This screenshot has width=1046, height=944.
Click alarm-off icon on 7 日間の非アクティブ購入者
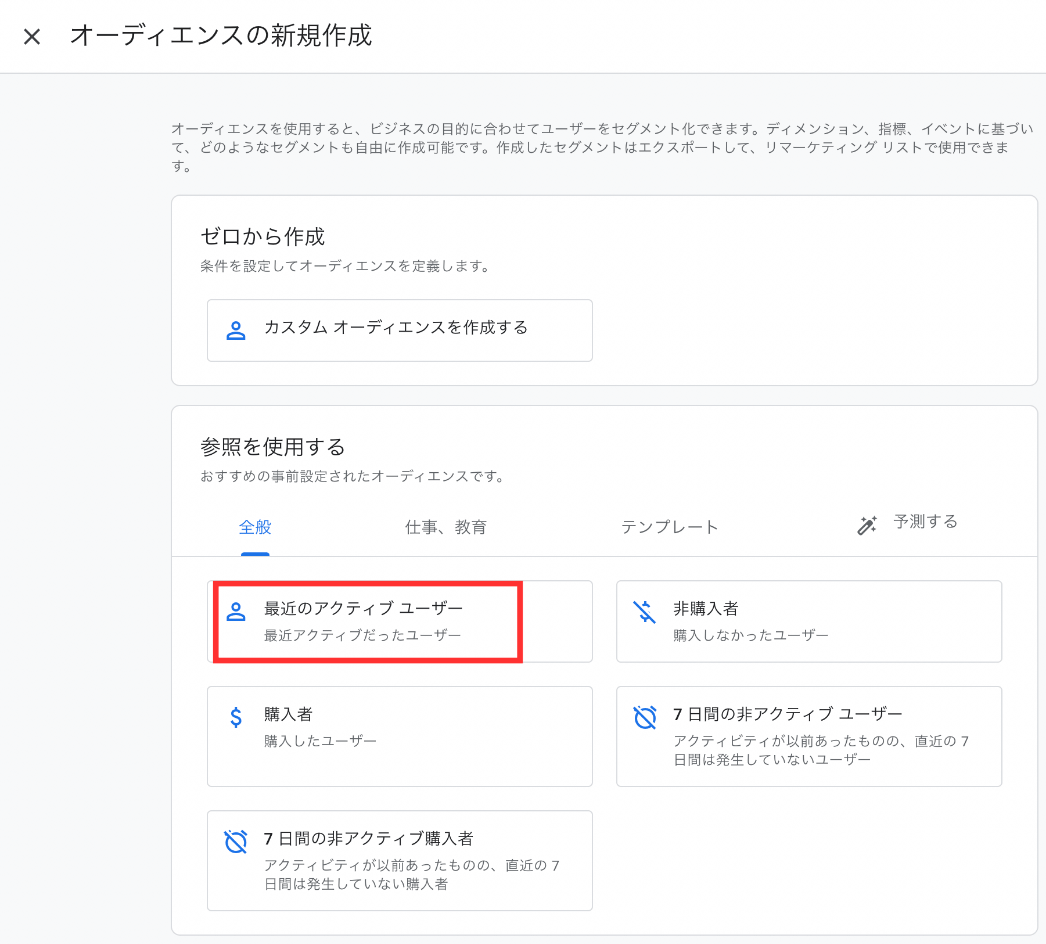pos(235,841)
